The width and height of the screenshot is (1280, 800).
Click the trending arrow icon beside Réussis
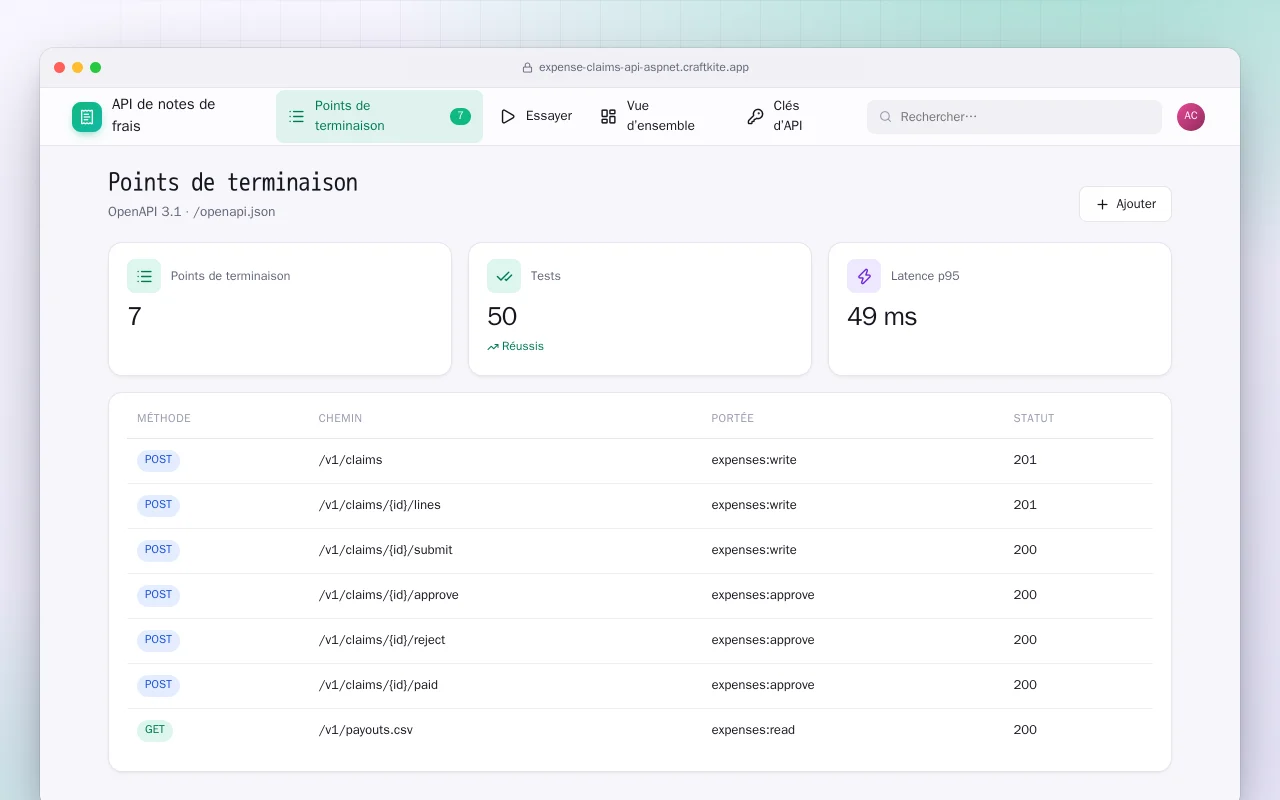pyautogui.click(x=493, y=347)
